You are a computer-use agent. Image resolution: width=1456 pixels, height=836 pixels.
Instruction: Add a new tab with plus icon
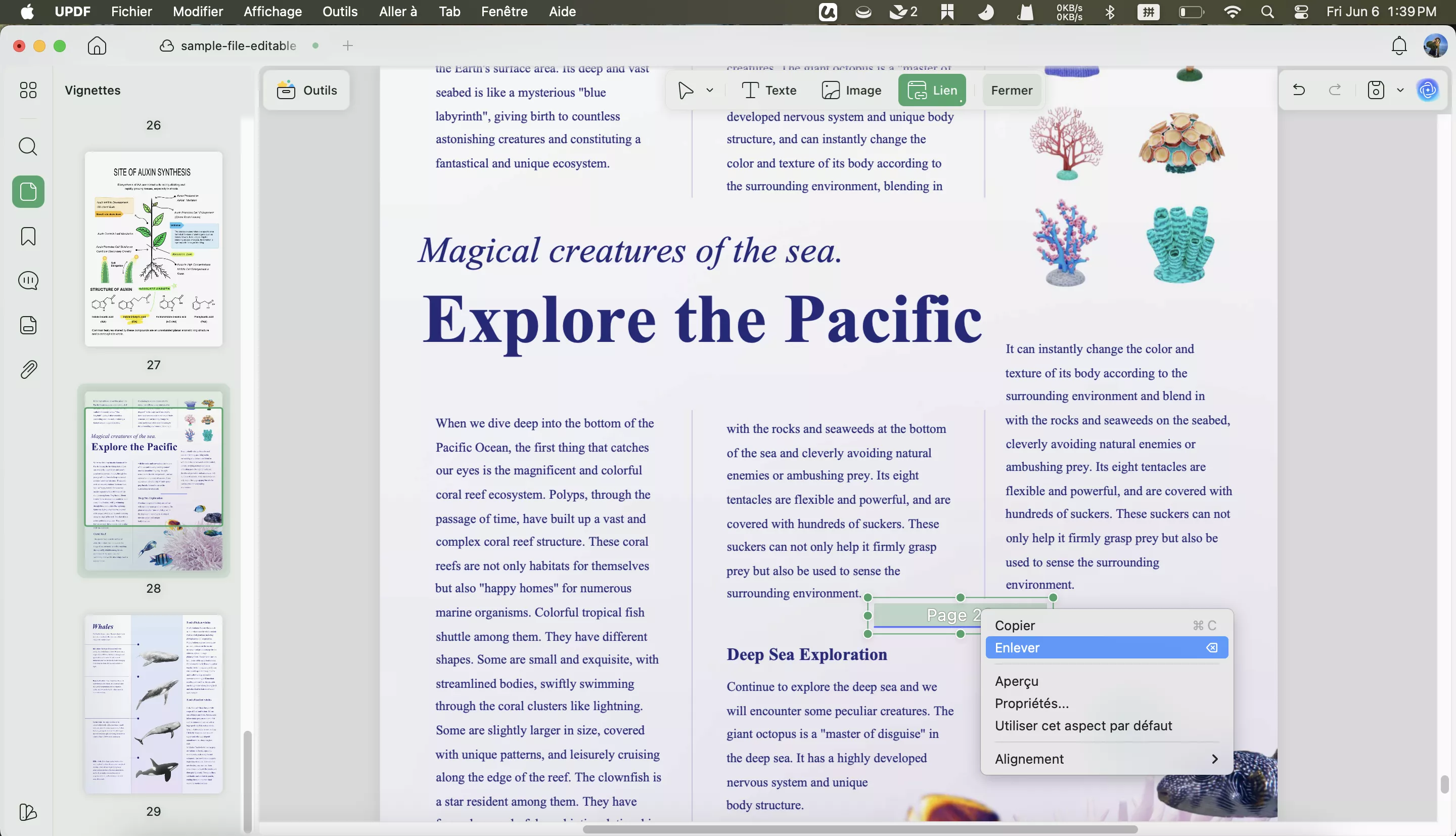pyautogui.click(x=347, y=46)
